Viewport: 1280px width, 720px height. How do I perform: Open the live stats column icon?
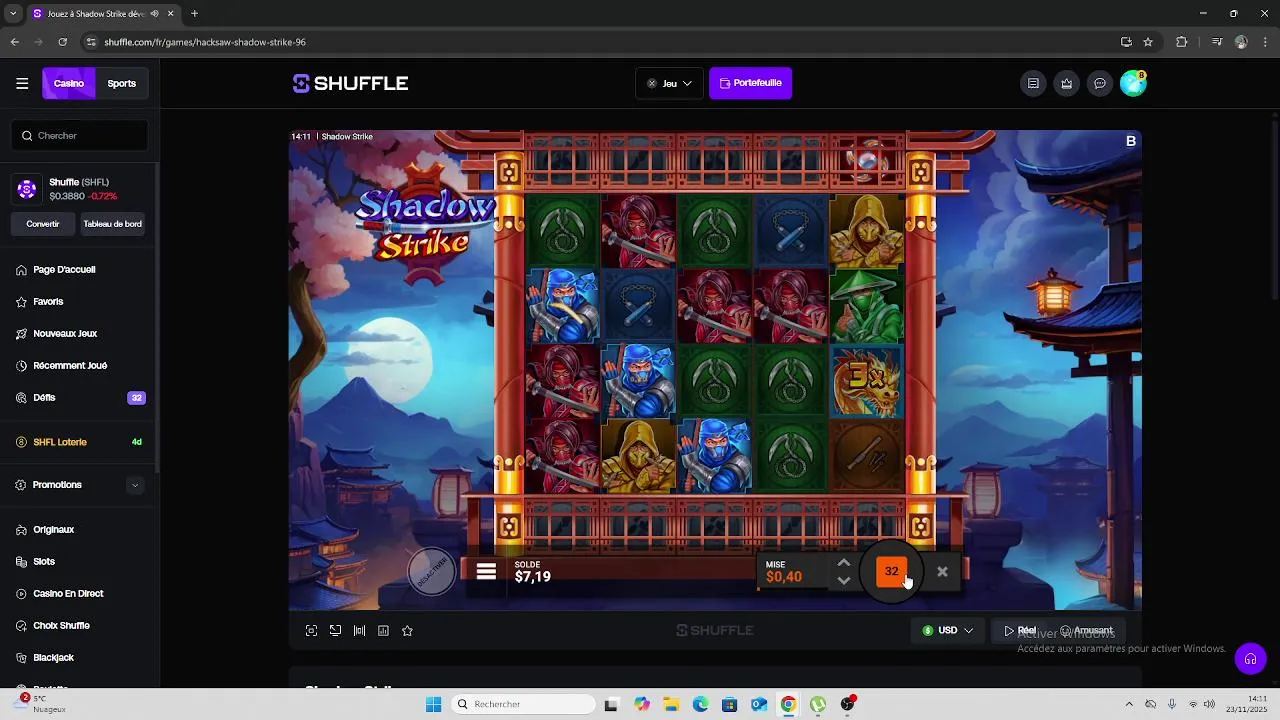pyautogui.click(x=359, y=631)
